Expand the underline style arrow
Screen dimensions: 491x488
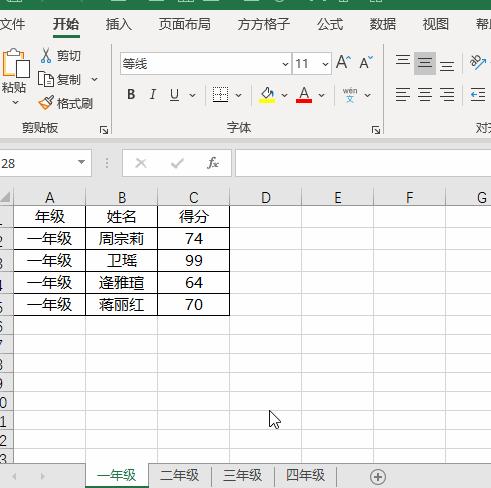pos(192,95)
